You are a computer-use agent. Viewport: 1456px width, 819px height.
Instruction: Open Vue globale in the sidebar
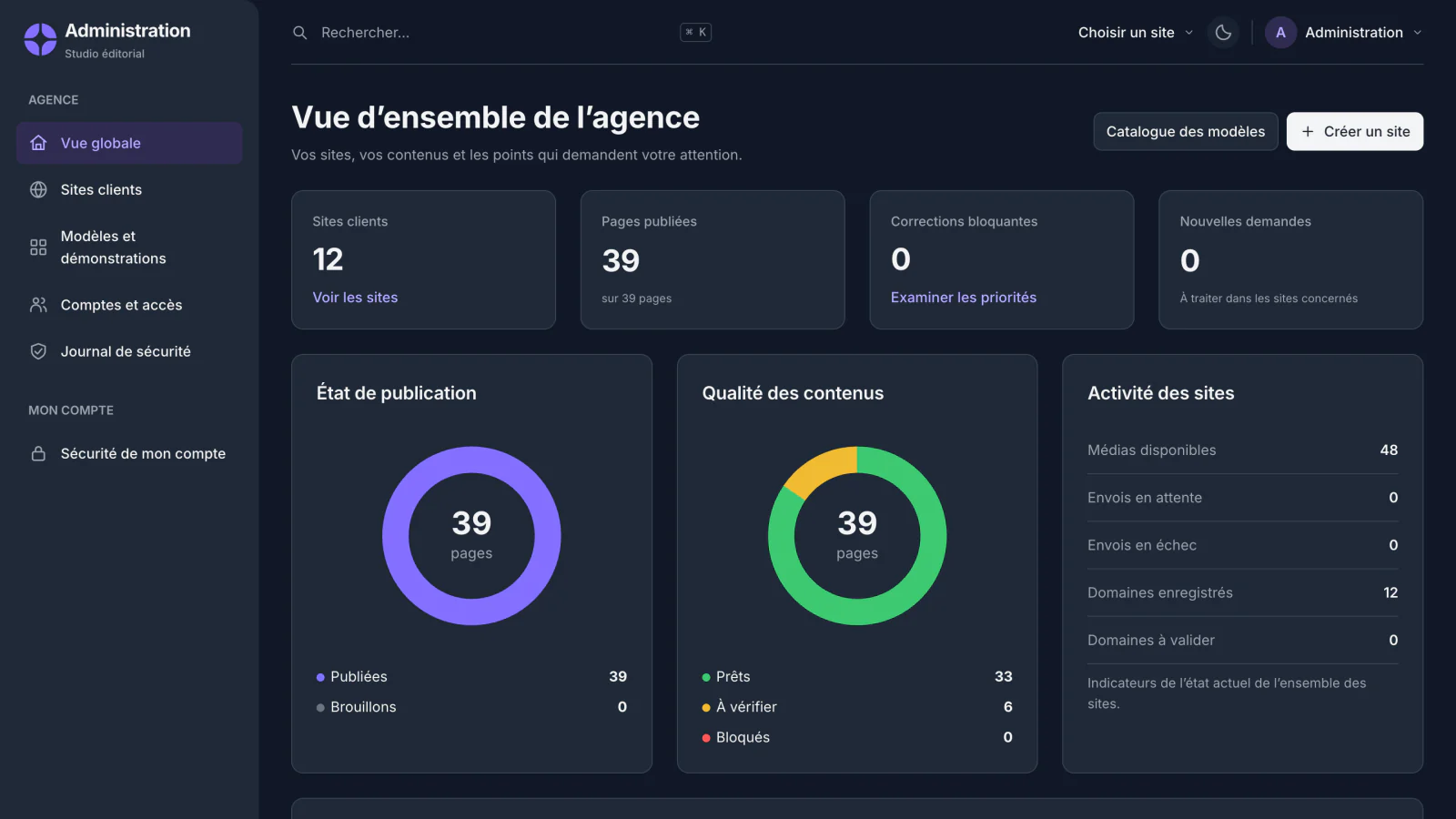point(129,143)
